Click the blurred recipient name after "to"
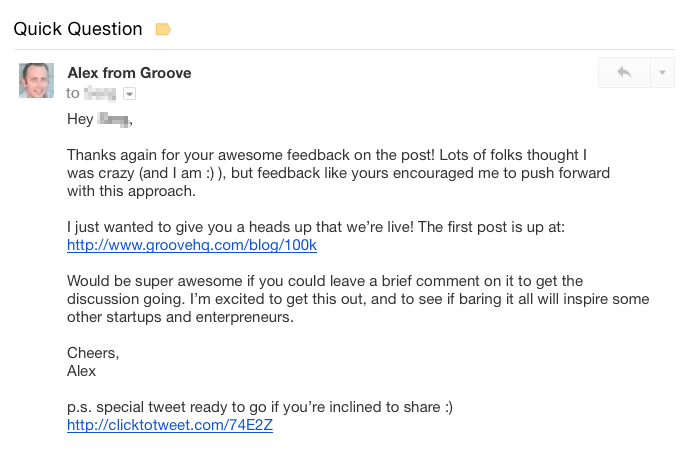The width and height of the screenshot is (690, 450). (100, 94)
